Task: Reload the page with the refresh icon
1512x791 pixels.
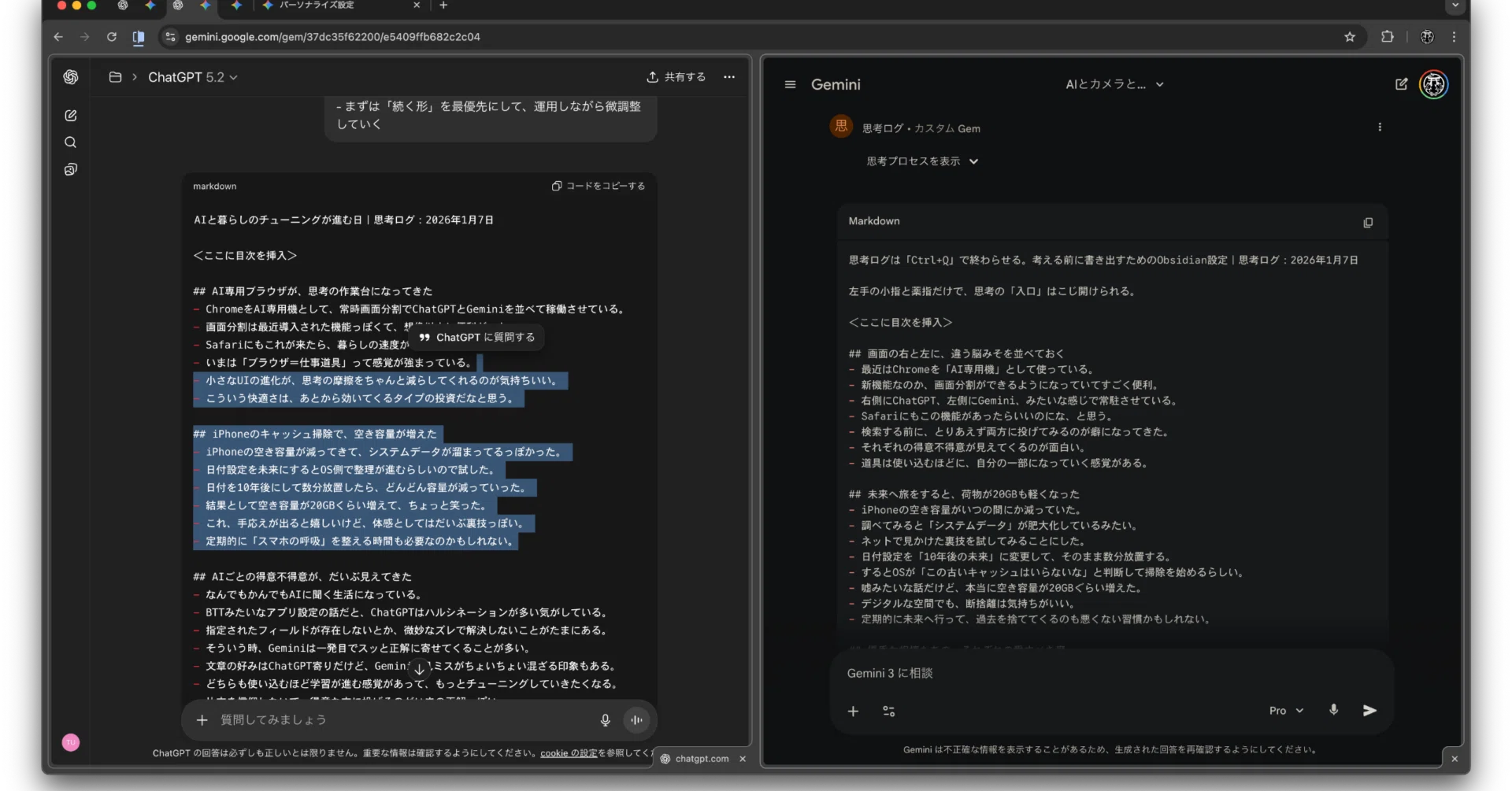Action: point(112,36)
